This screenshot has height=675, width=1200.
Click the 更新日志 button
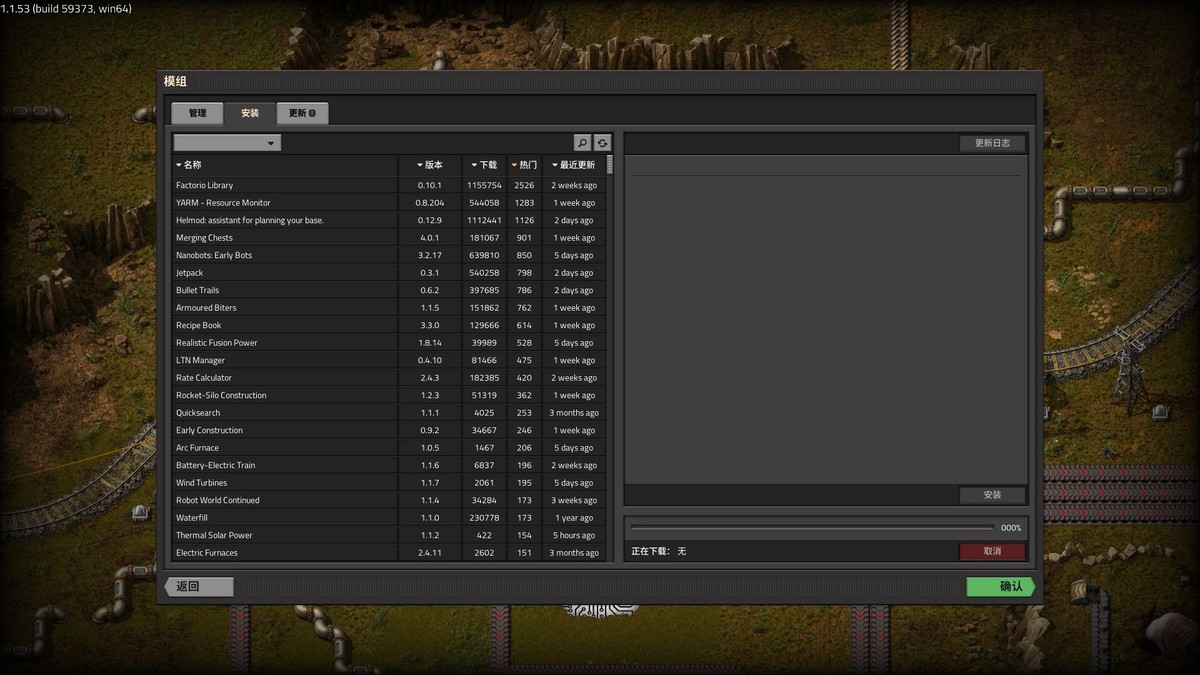pos(992,143)
